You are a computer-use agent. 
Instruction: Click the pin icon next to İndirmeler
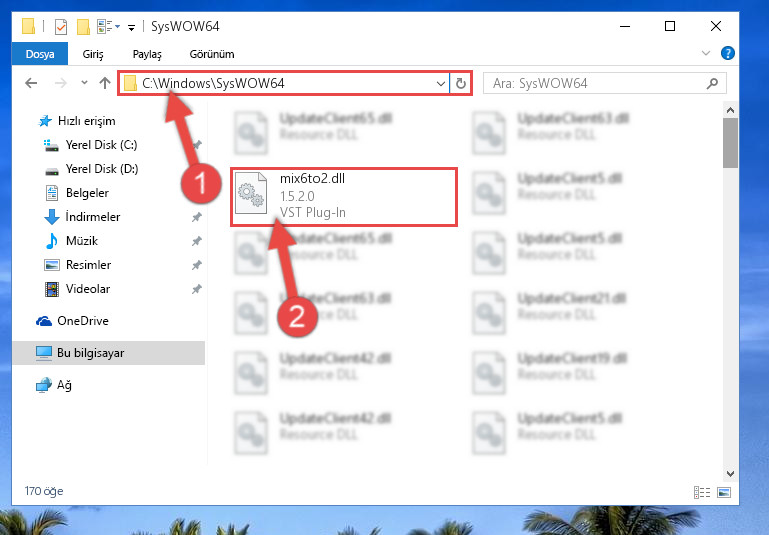pos(197,217)
